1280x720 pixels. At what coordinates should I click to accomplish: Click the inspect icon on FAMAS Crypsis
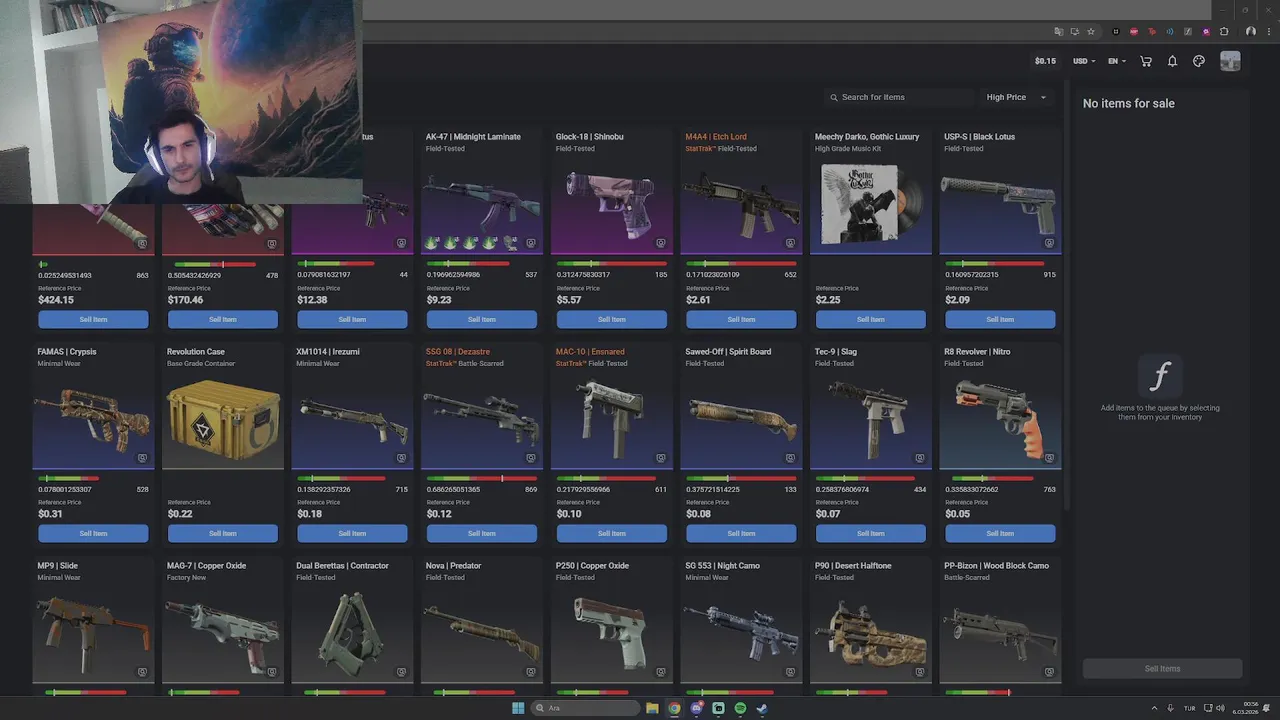point(142,458)
